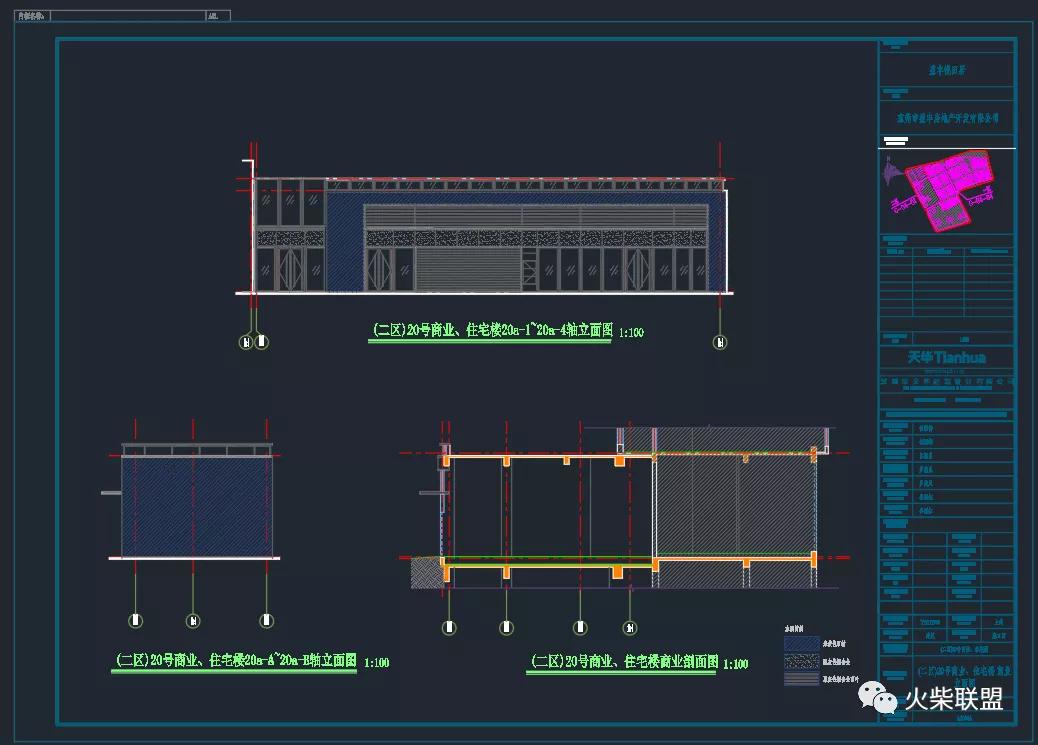1038x745 pixels.
Task: Select the magenta key plan thumbnail
Action: click(950, 186)
